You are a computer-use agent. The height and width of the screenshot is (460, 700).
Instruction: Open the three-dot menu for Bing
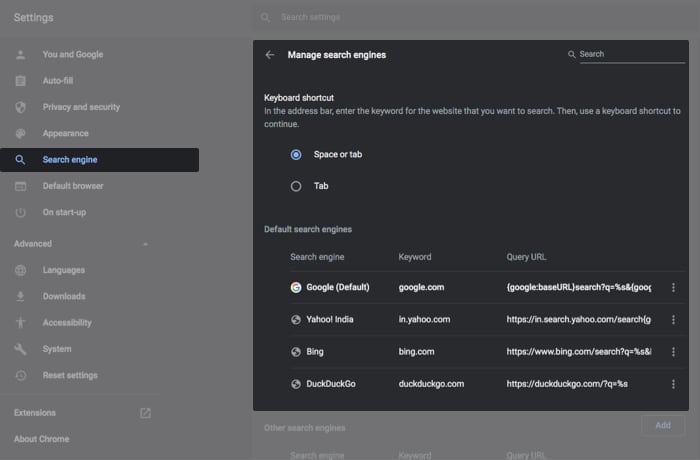tap(673, 351)
